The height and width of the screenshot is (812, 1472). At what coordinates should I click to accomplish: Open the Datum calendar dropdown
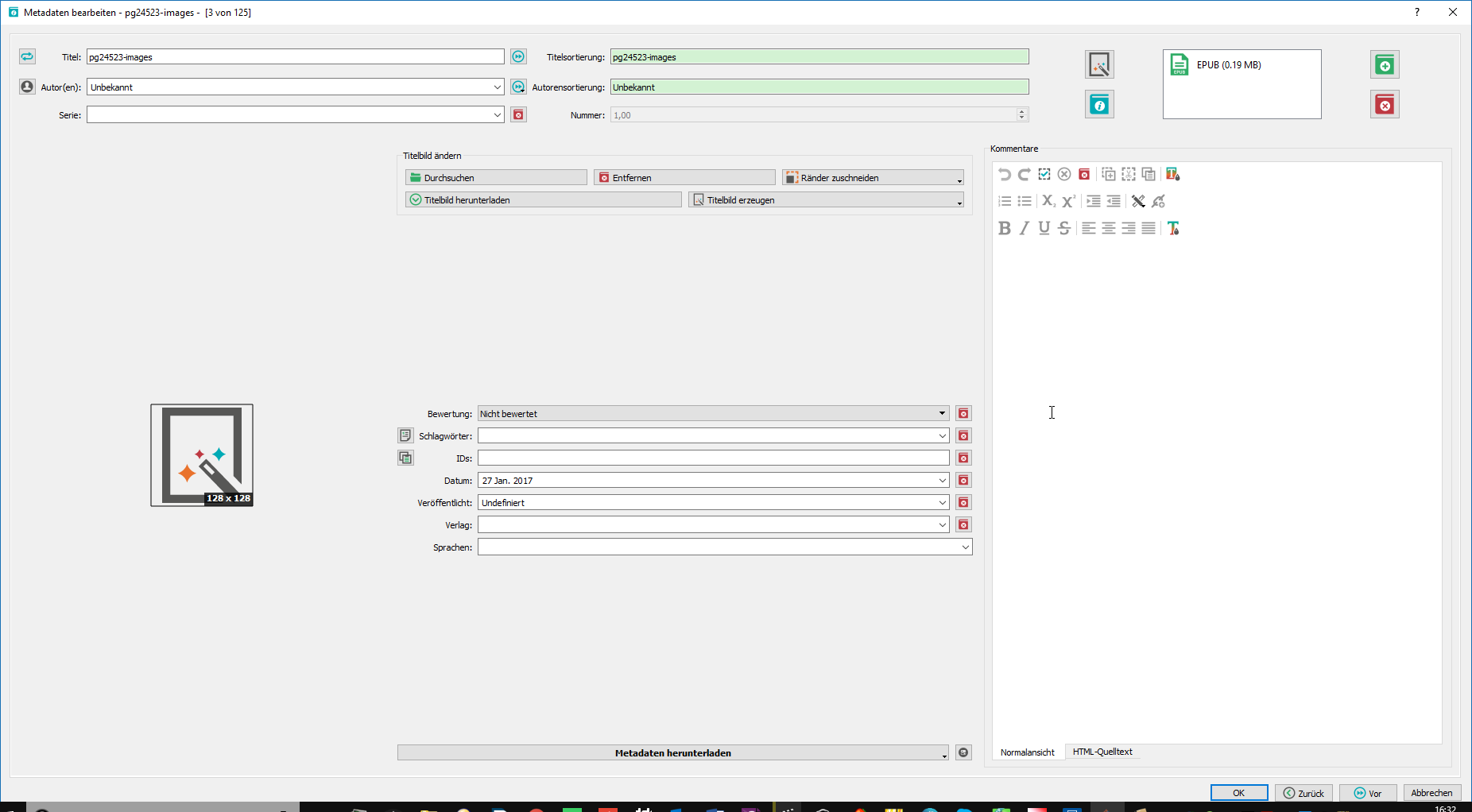pyautogui.click(x=942, y=480)
